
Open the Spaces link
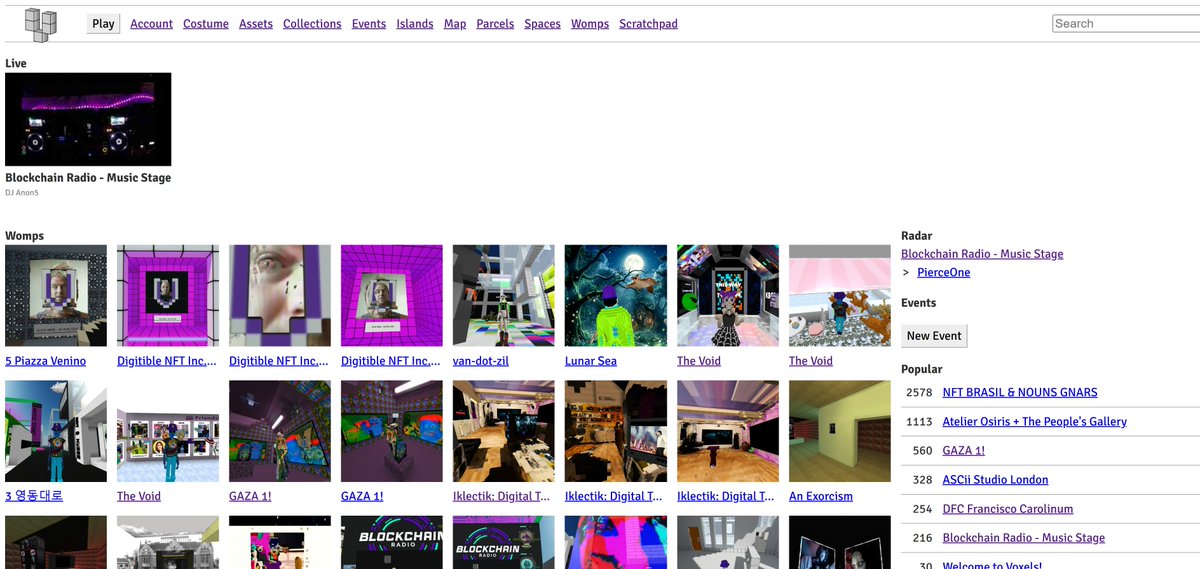point(542,24)
